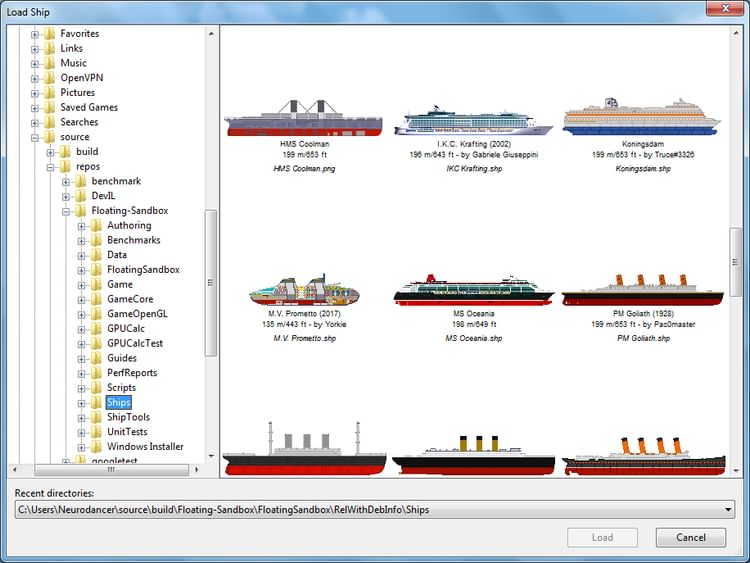Click the ship preview panel scrollbar thumb
750x563 pixels.
point(735,262)
